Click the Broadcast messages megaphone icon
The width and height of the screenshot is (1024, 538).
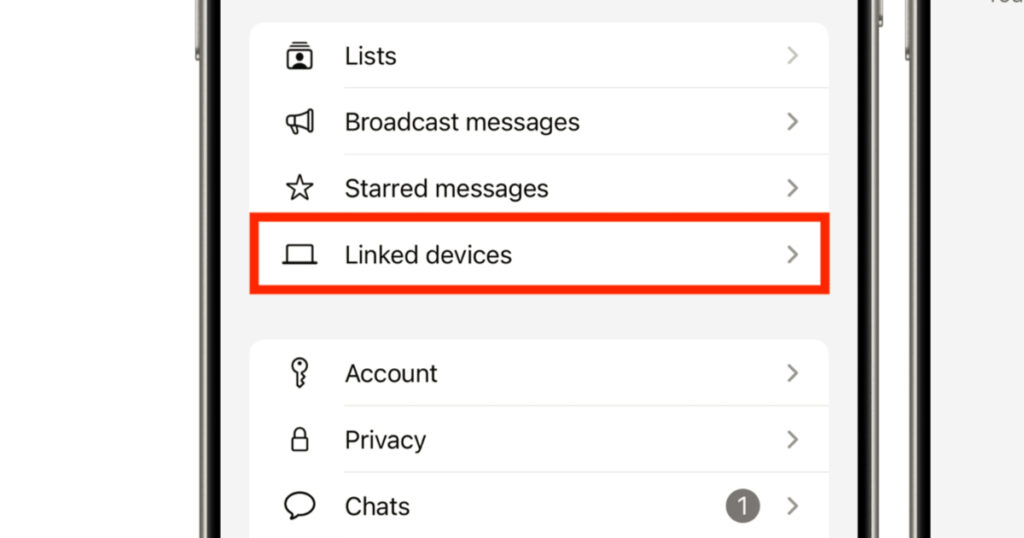tap(299, 122)
